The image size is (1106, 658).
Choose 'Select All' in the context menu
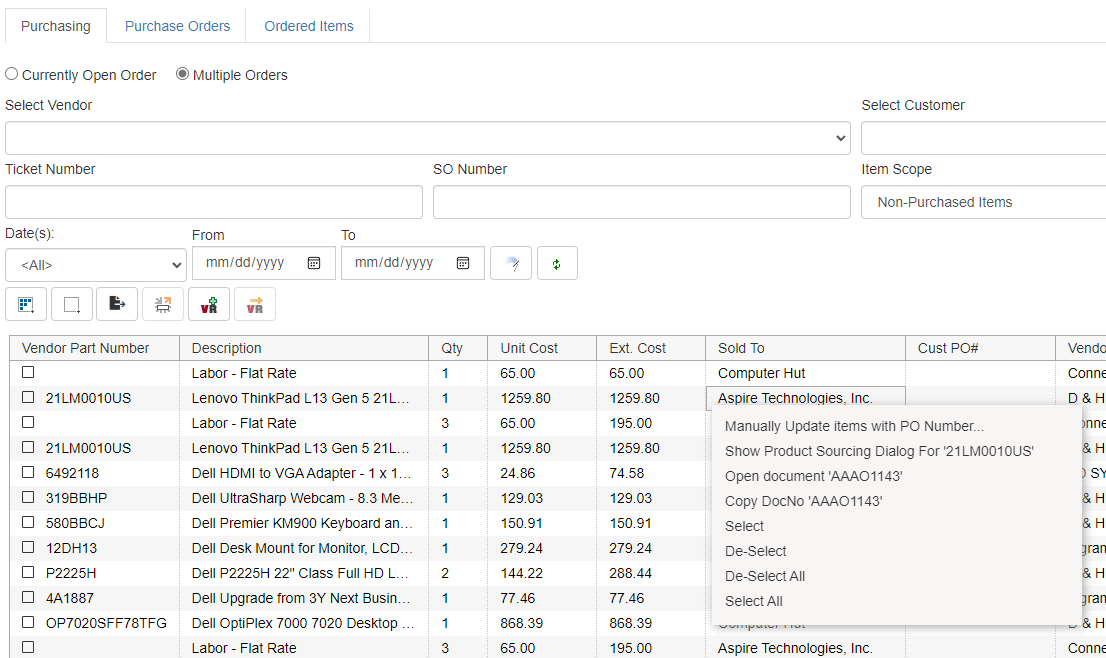[x=753, y=601]
